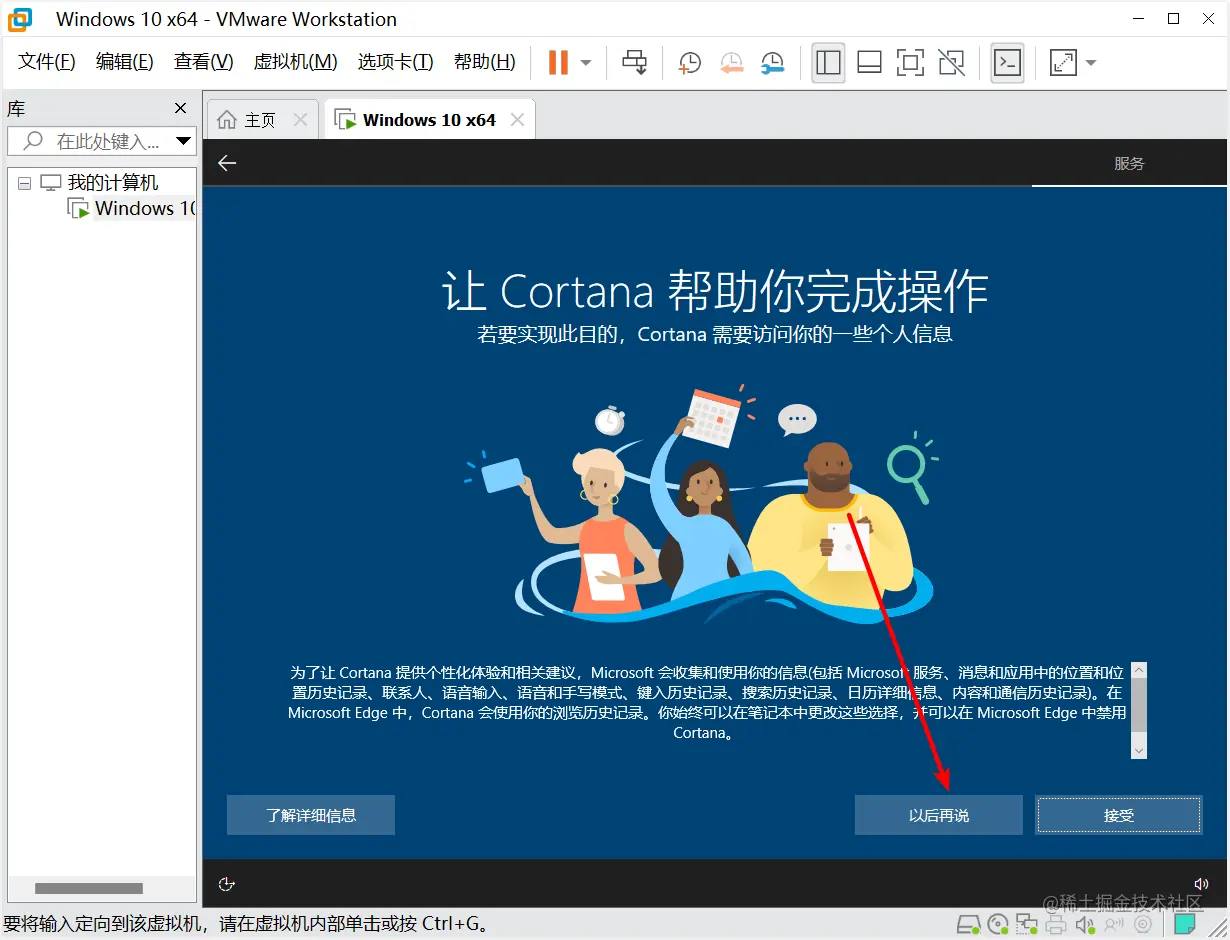
Task: Close the Windows 10 x64 tab
Action: click(x=517, y=120)
